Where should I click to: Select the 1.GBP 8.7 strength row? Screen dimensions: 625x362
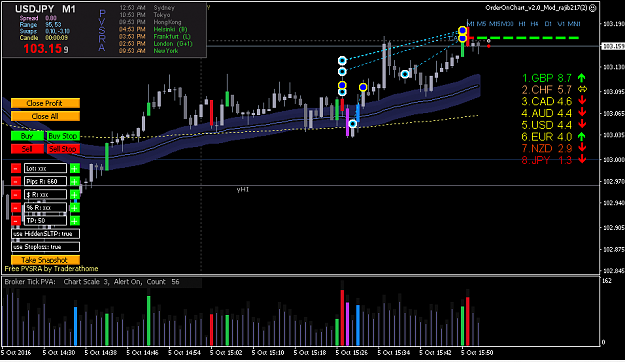(554, 78)
